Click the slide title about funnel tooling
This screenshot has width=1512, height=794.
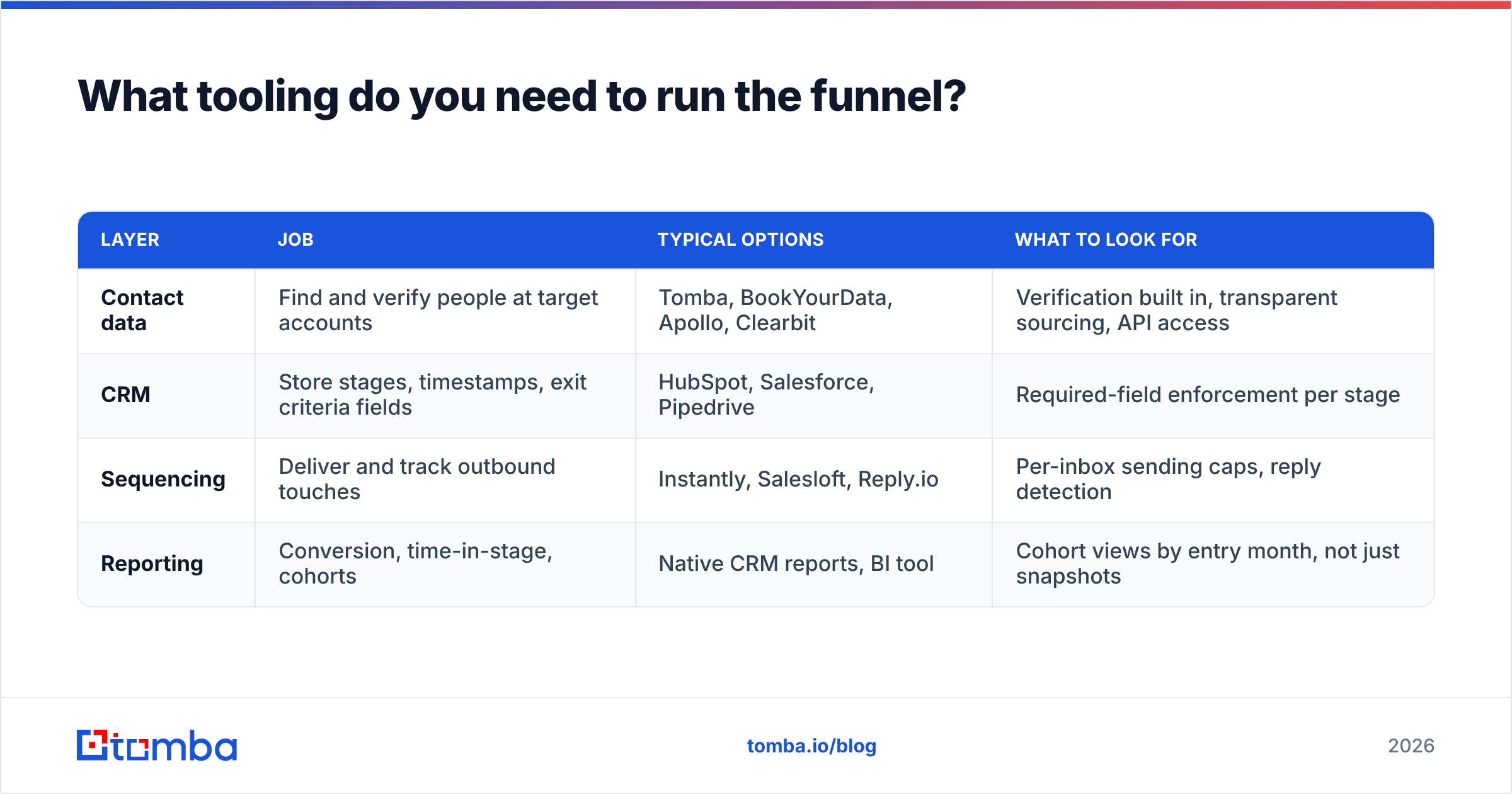522,96
